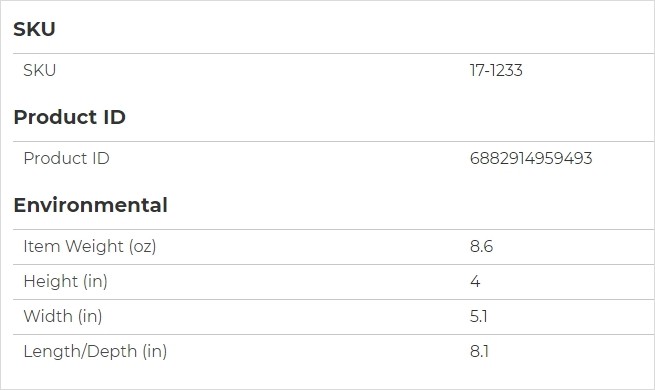Click the Product ID section heading
655x390 pixels.
69,117
